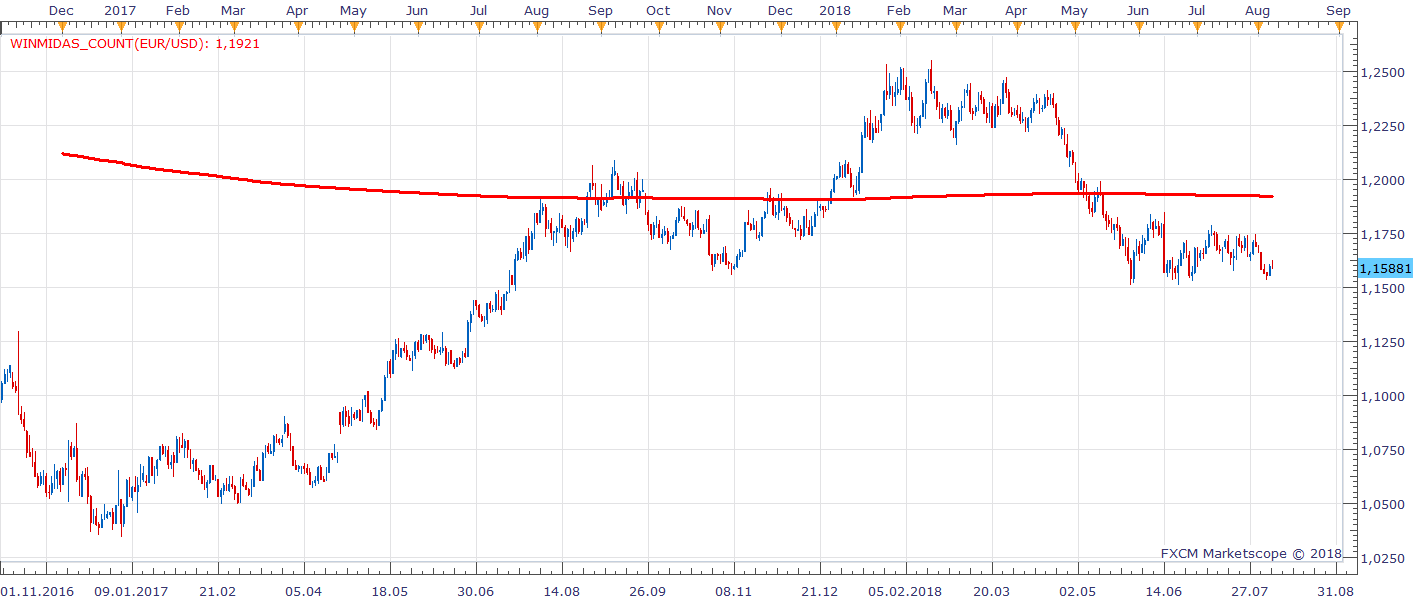1423x604 pixels.
Task: Select the 2017 year label on timeline
Action: [x=120, y=10]
